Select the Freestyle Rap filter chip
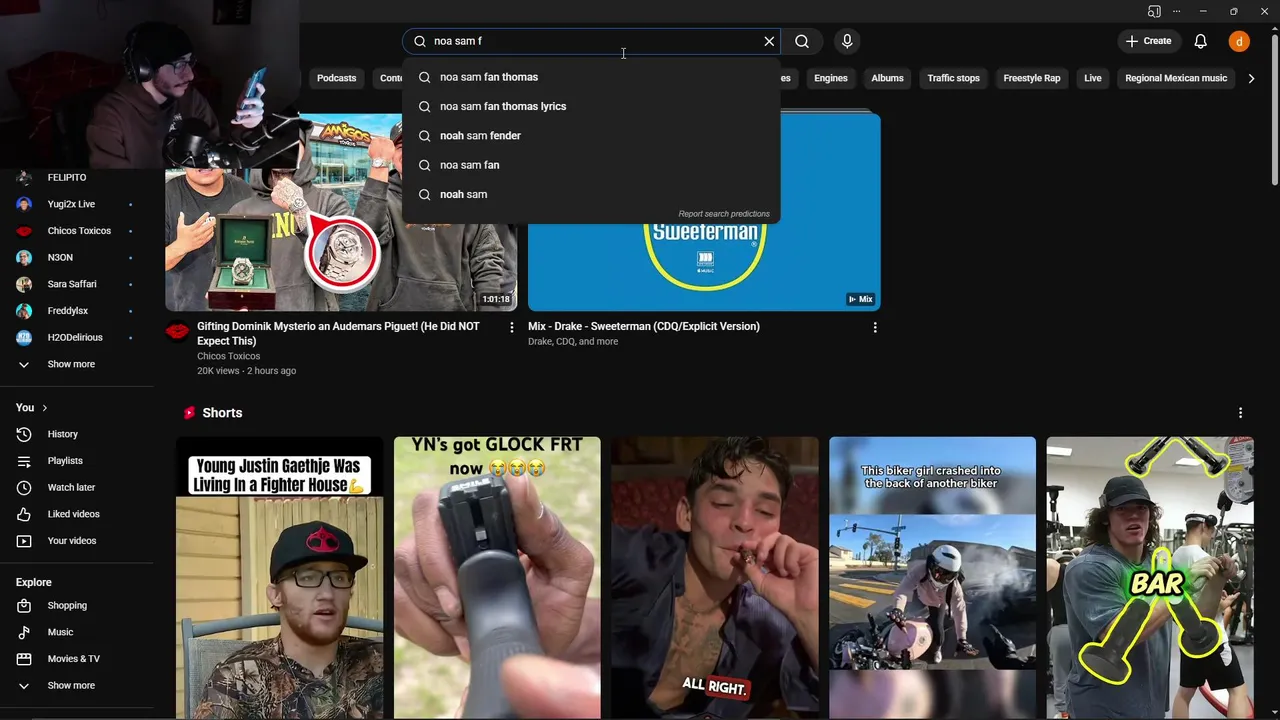The width and height of the screenshot is (1280, 720). tap(1032, 78)
